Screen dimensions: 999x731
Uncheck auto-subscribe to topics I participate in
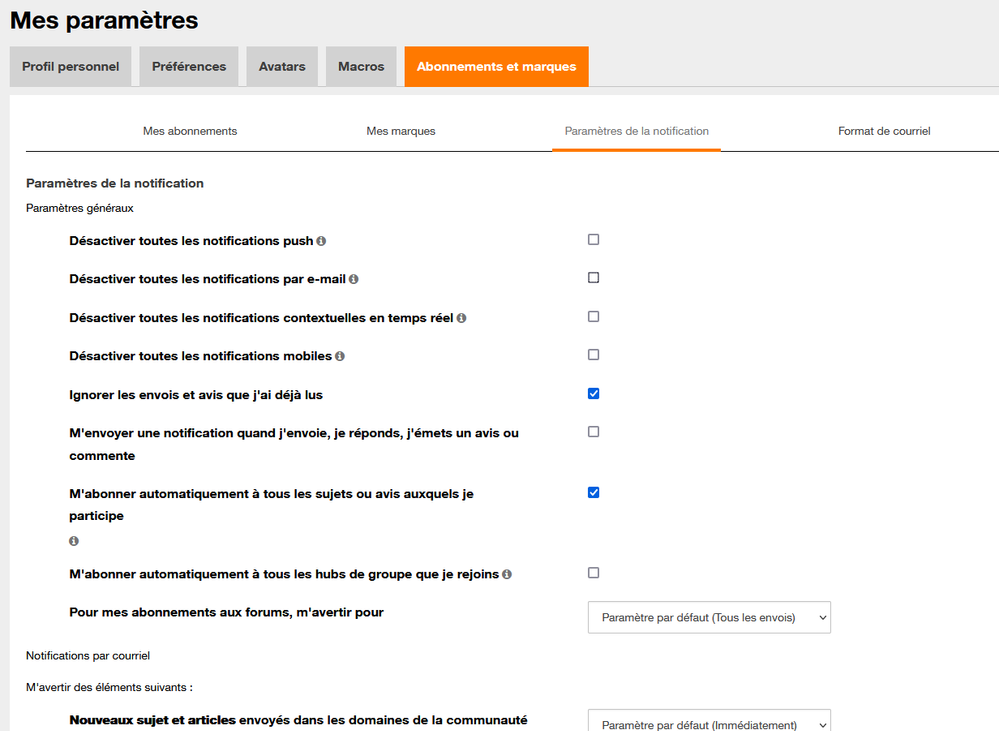tap(593, 492)
